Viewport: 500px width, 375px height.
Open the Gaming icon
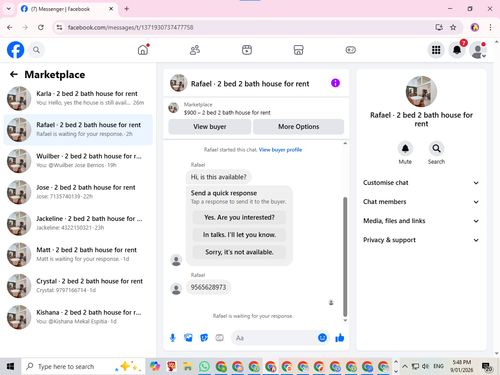point(350,50)
